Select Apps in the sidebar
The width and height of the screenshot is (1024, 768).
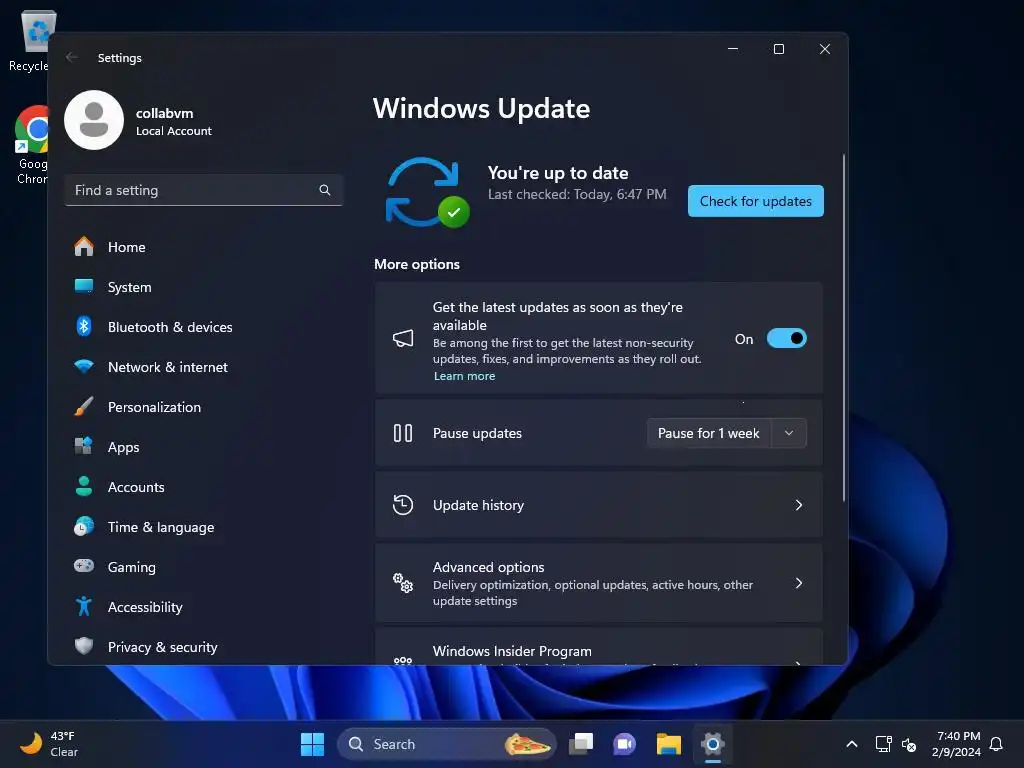pos(204,447)
